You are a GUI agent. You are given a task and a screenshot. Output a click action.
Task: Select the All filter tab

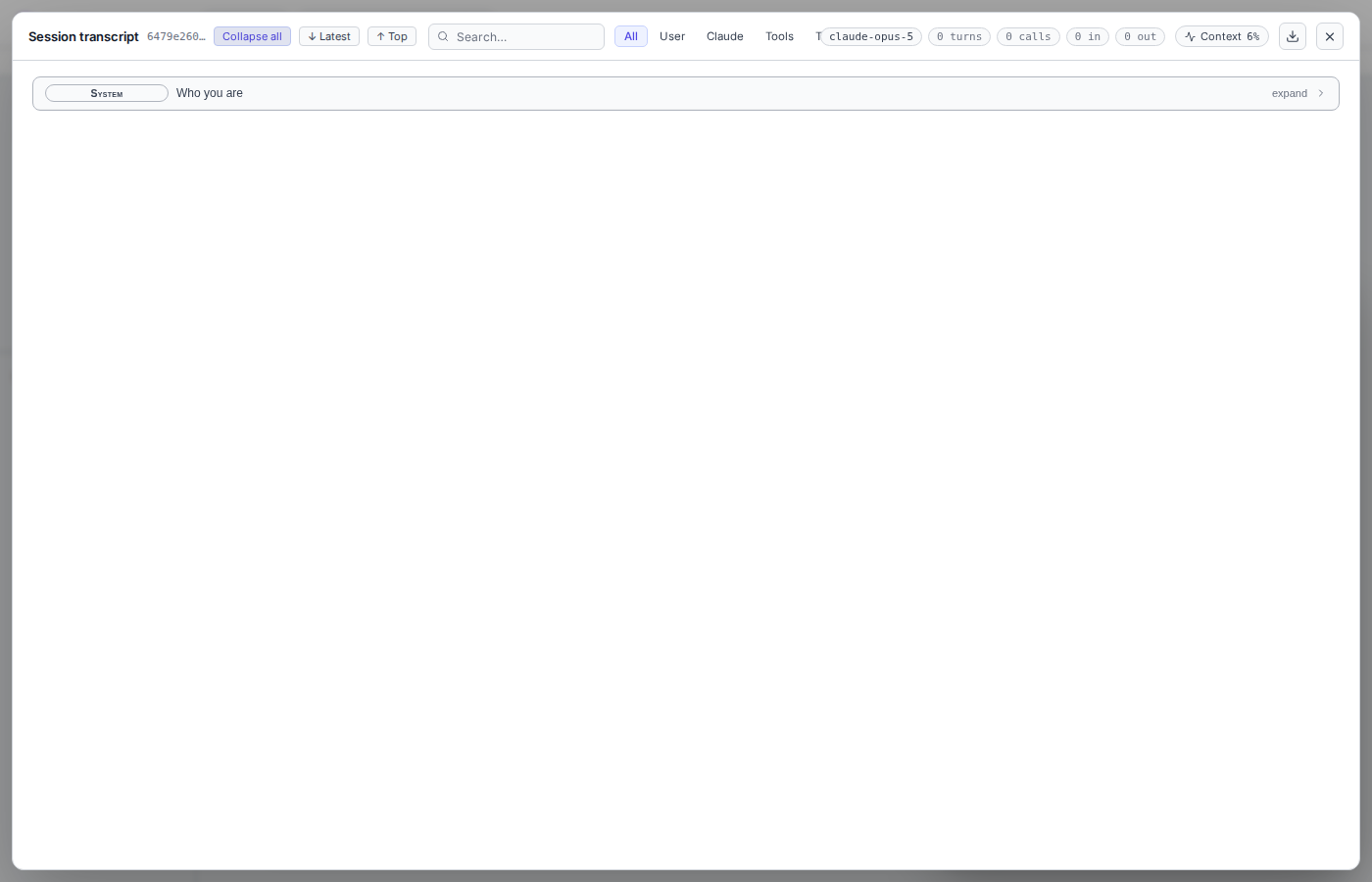pyautogui.click(x=631, y=36)
